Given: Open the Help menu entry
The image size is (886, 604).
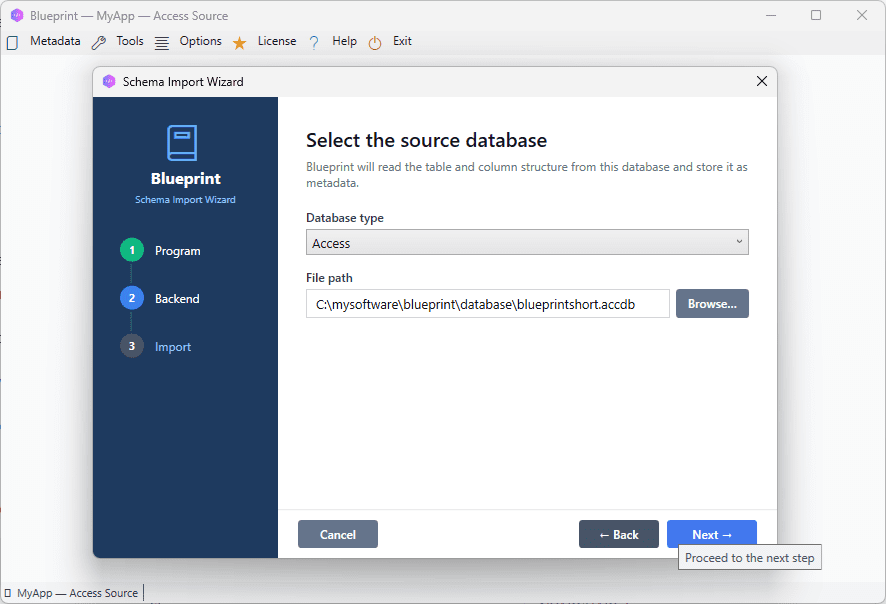Looking at the screenshot, I should point(344,41).
